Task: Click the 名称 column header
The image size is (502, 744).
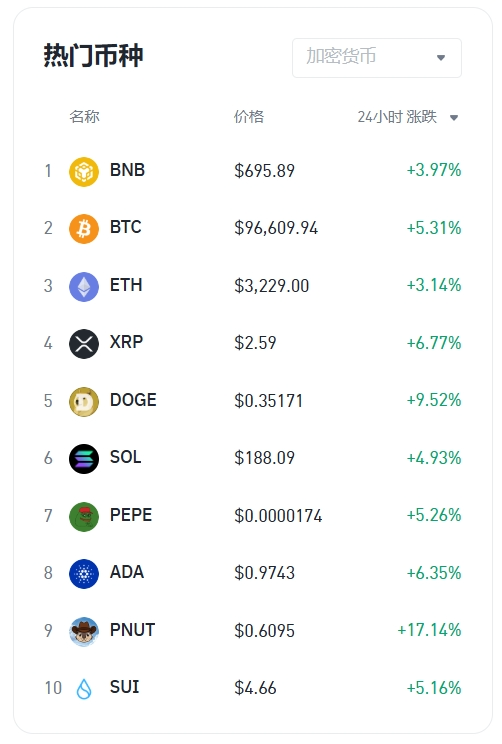Action: pyautogui.click(x=84, y=117)
